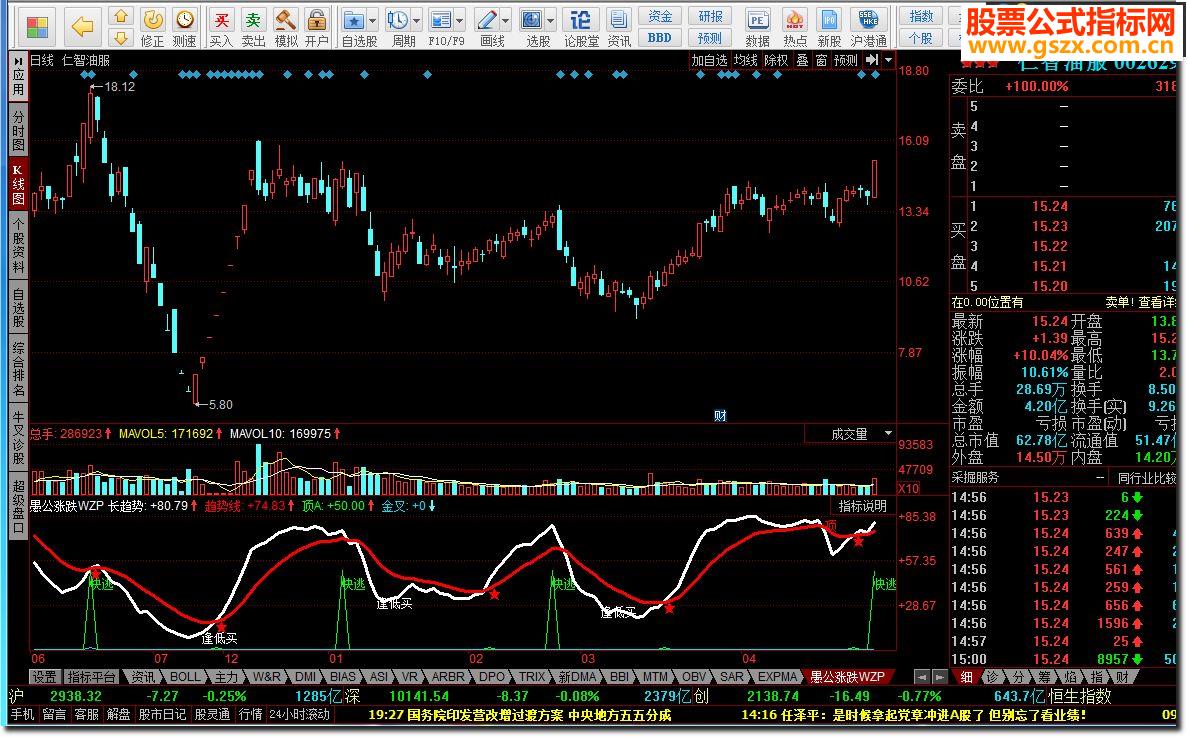Toggle 均线 moving average display

pos(745,60)
